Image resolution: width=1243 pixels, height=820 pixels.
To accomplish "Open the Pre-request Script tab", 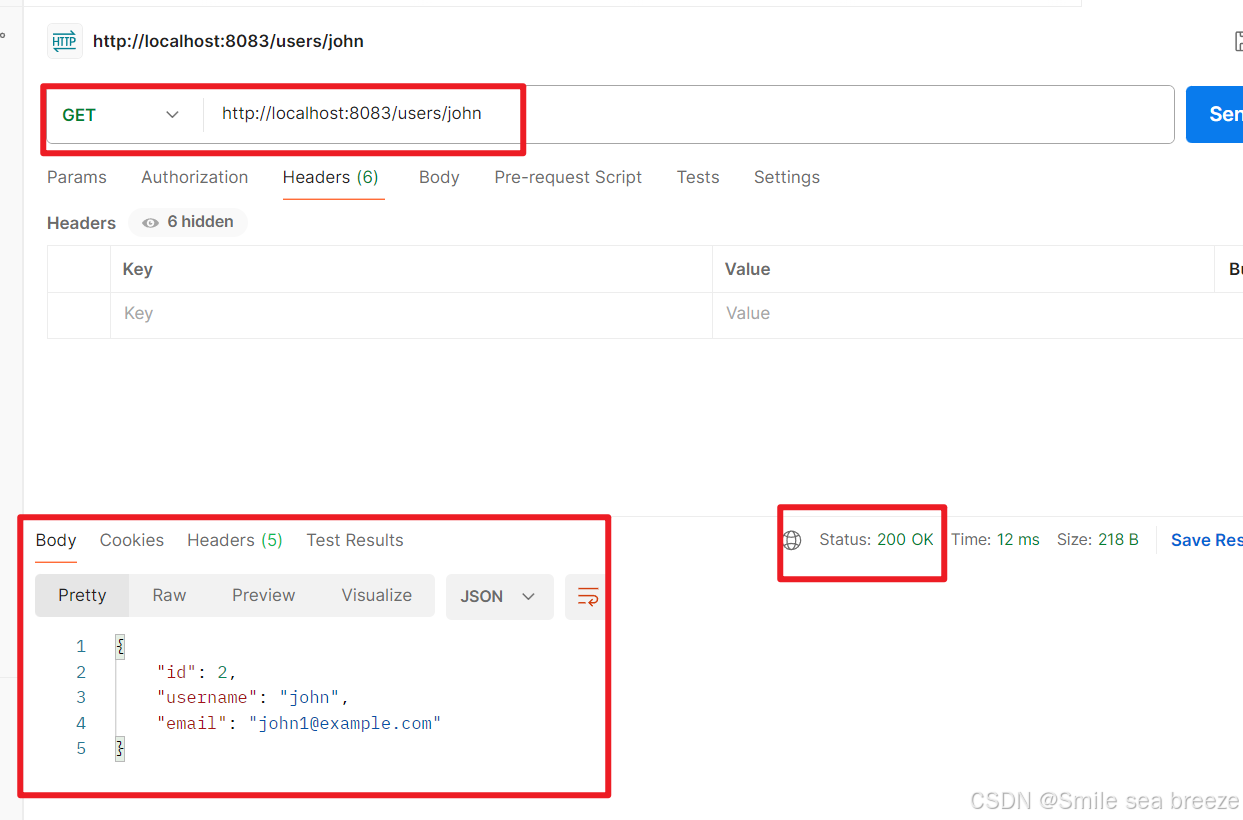I will [568, 177].
